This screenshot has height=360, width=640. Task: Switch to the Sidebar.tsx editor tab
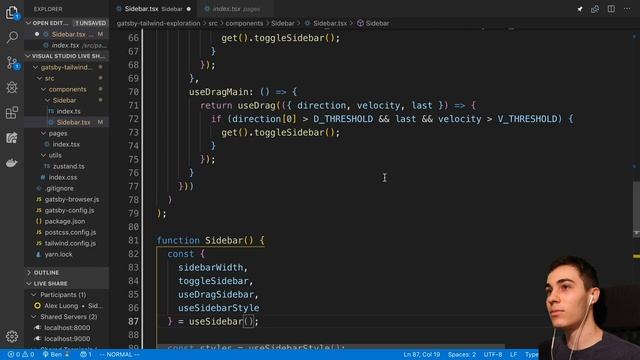[x=153, y=9]
